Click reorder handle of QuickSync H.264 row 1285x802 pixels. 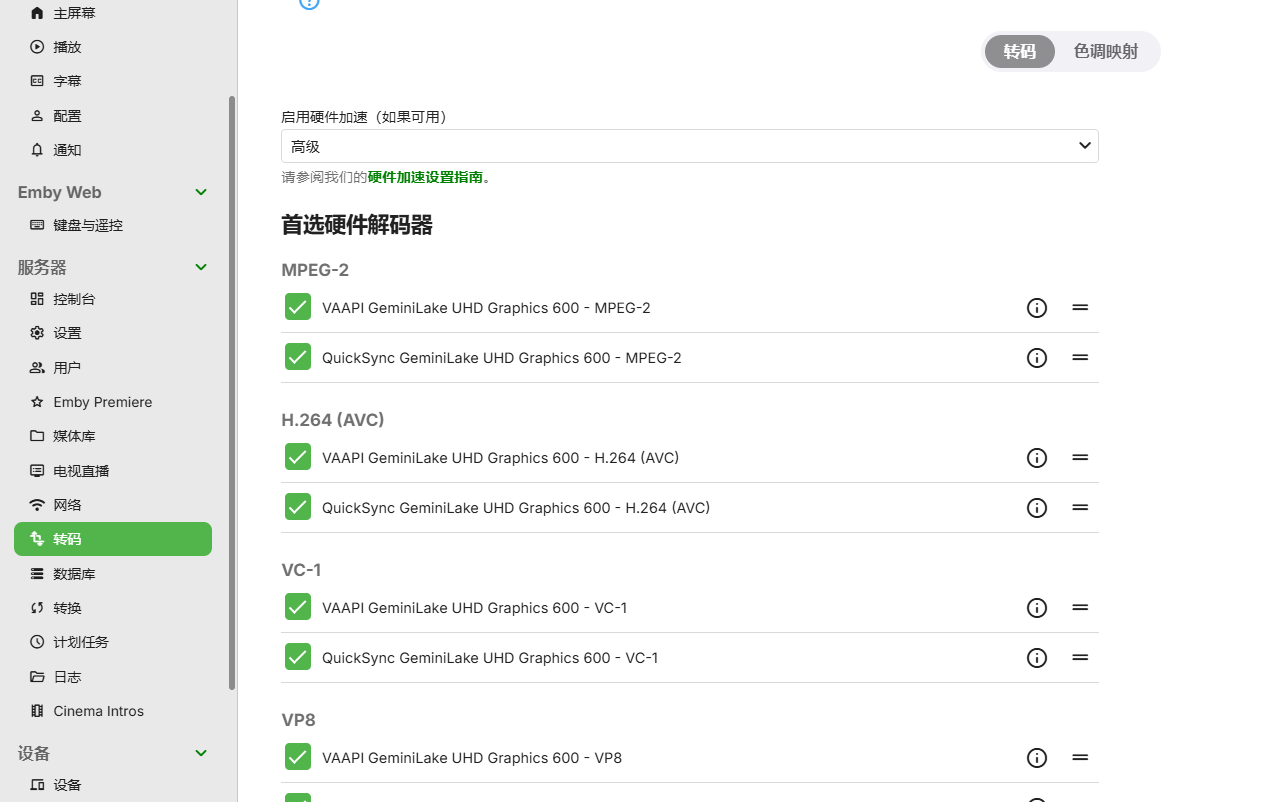click(1080, 508)
